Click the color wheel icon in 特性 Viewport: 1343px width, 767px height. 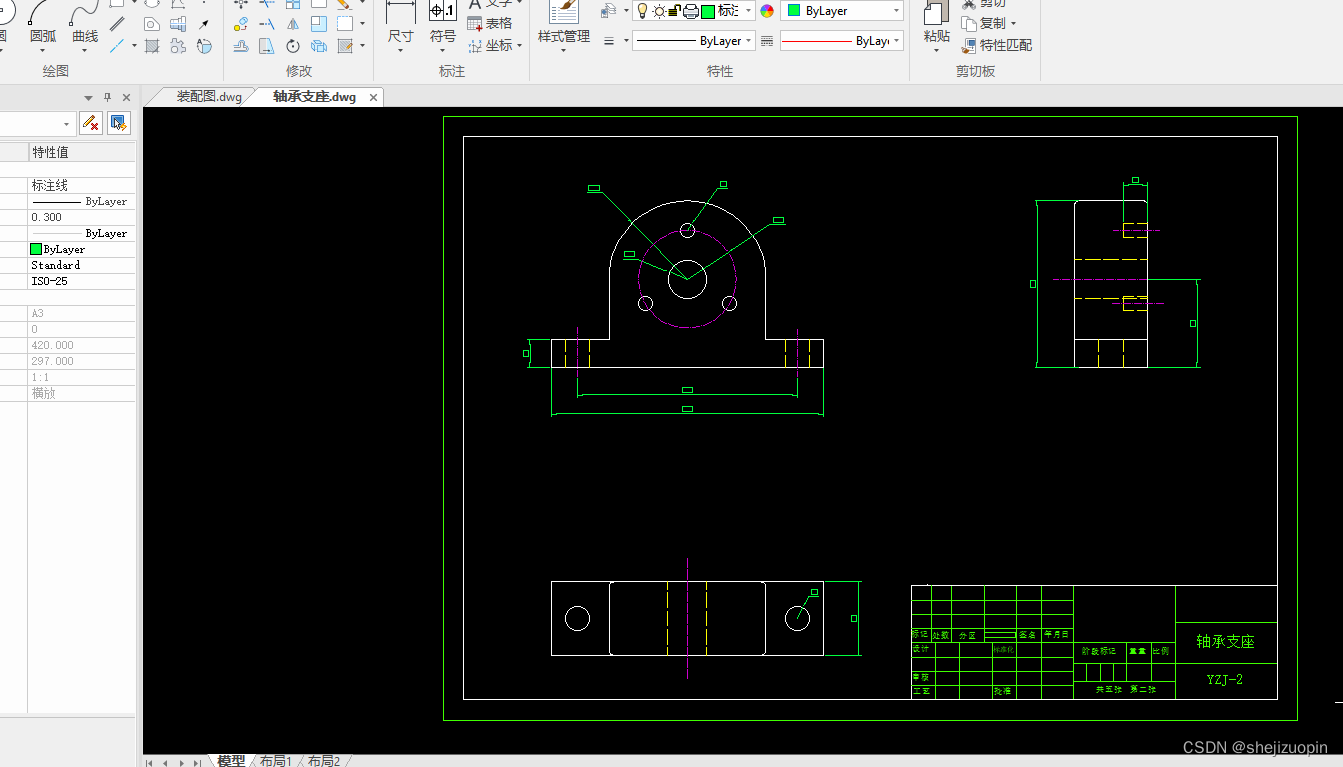[x=767, y=11]
